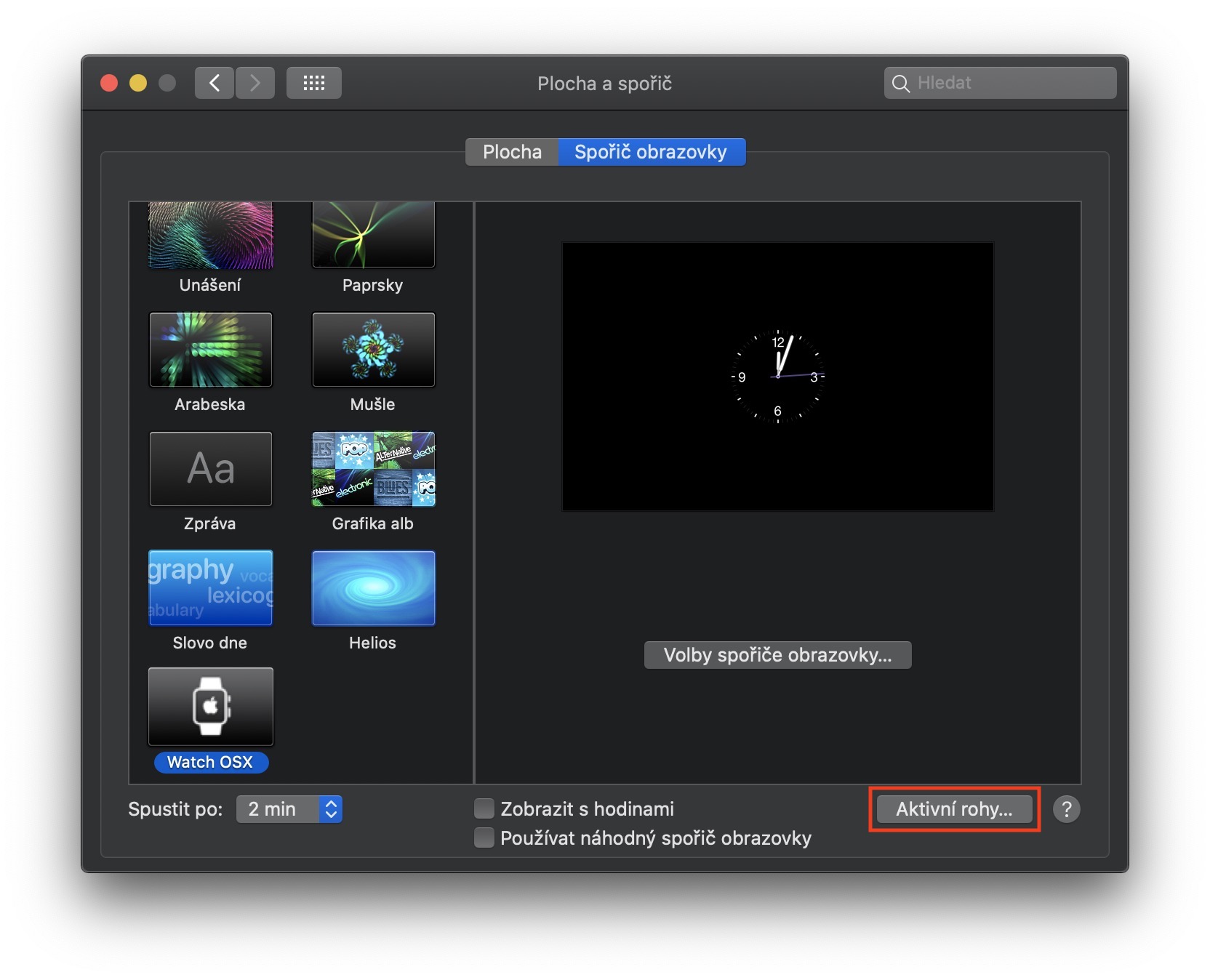Switch to the Spořič obrazovky tab
Image resolution: width=1210 pixels, height=980 pixels.
coord(652,152)
